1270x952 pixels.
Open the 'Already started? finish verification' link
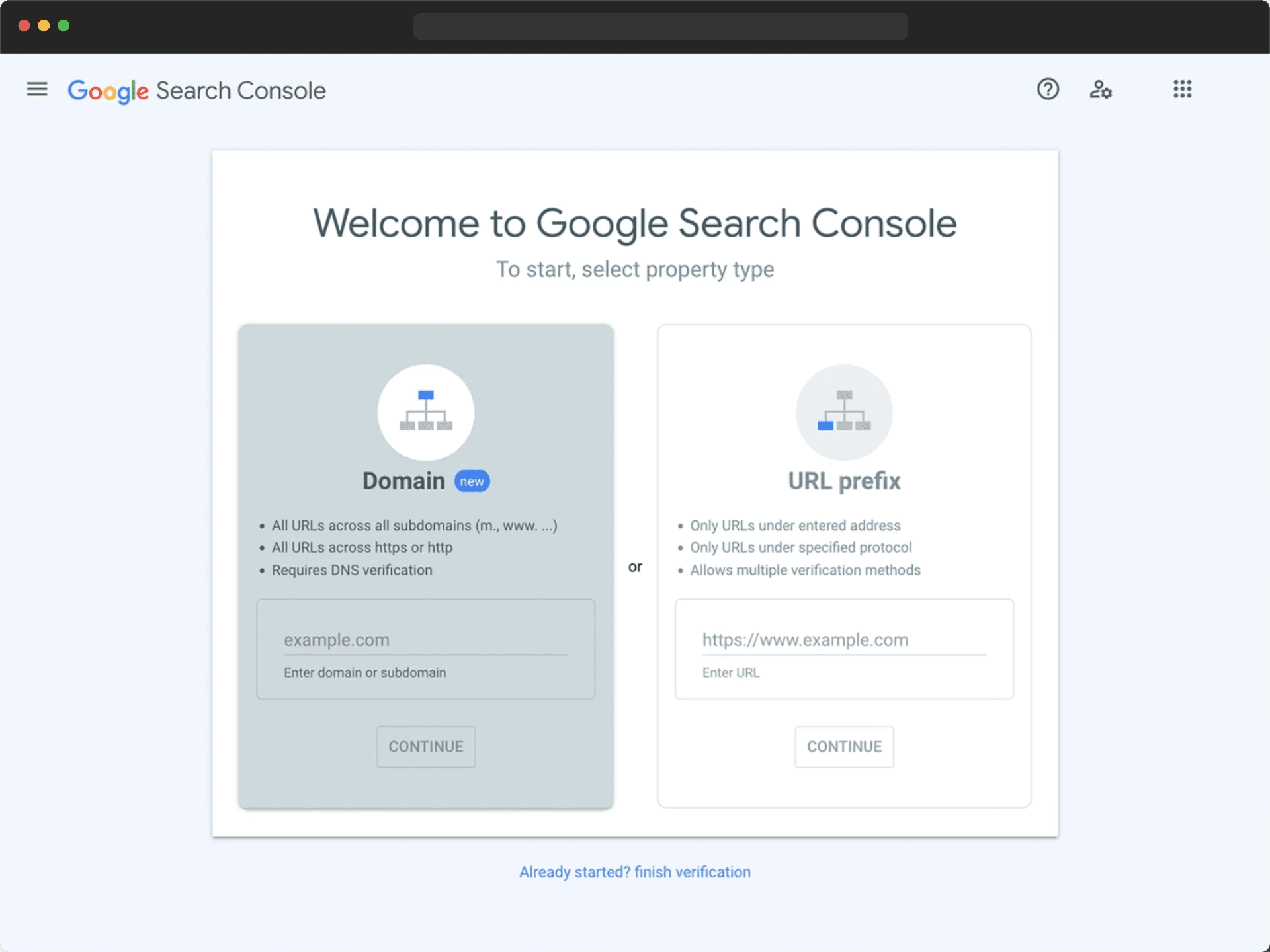(635, 872)
